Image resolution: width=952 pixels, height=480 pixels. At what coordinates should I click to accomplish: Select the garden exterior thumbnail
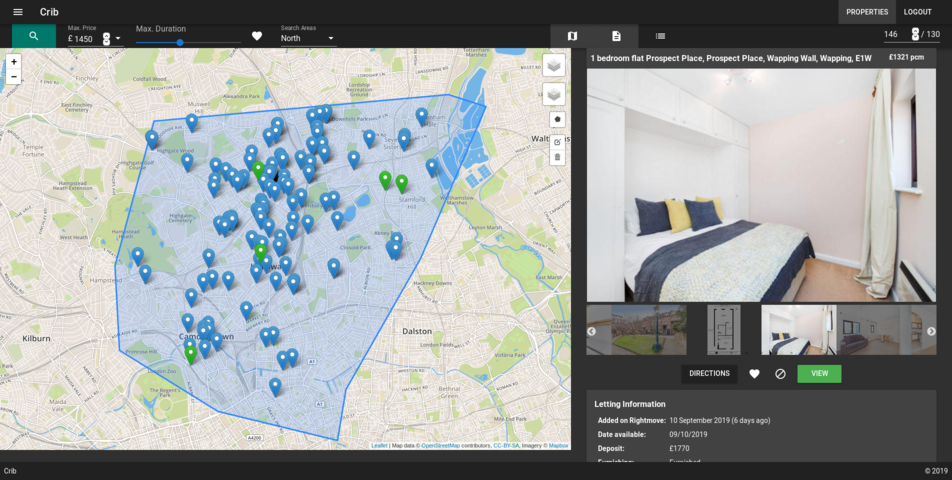(648, 330)
